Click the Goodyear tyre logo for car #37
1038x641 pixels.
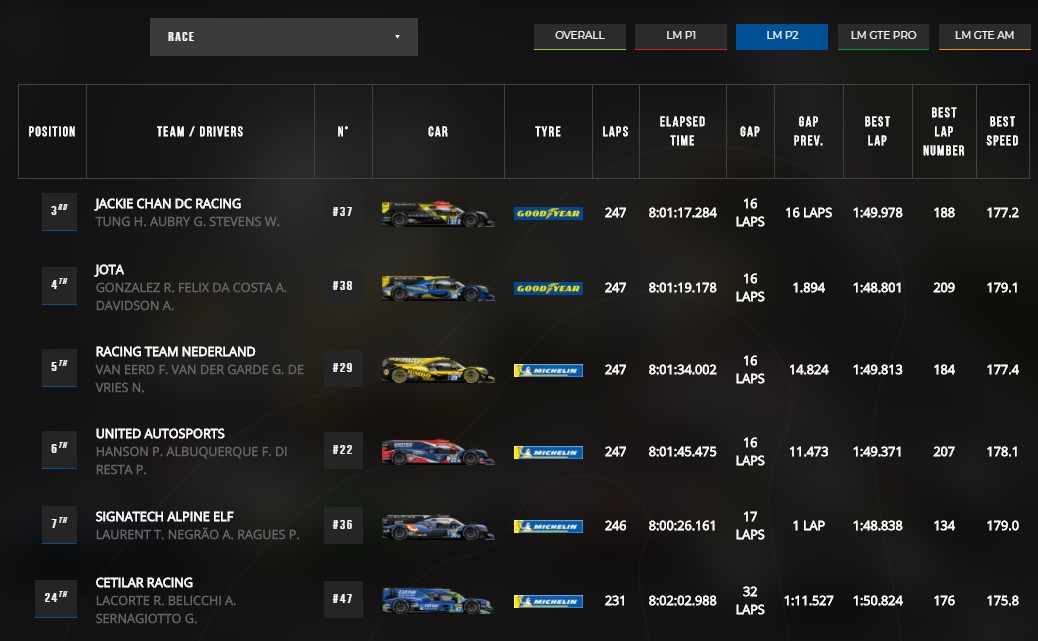pyautogui.click(x=548, y=213)
